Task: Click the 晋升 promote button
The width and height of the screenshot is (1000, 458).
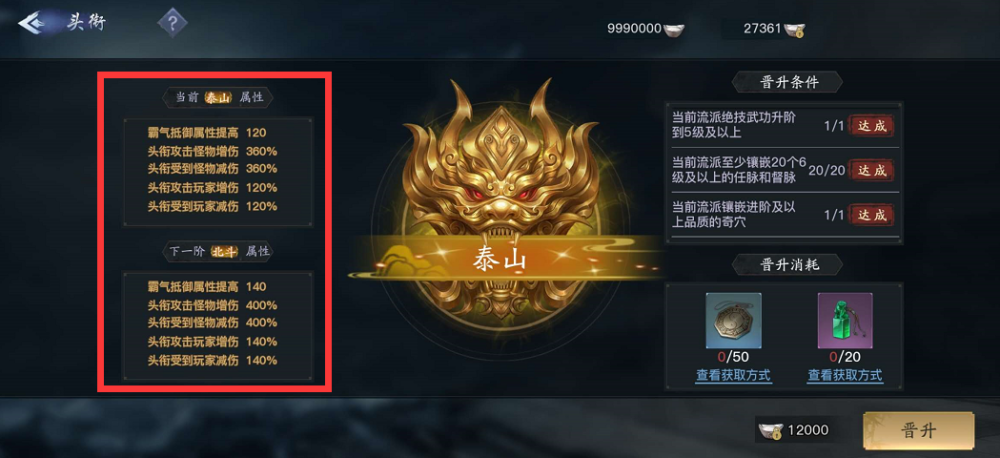Action: tap(918, 431)
